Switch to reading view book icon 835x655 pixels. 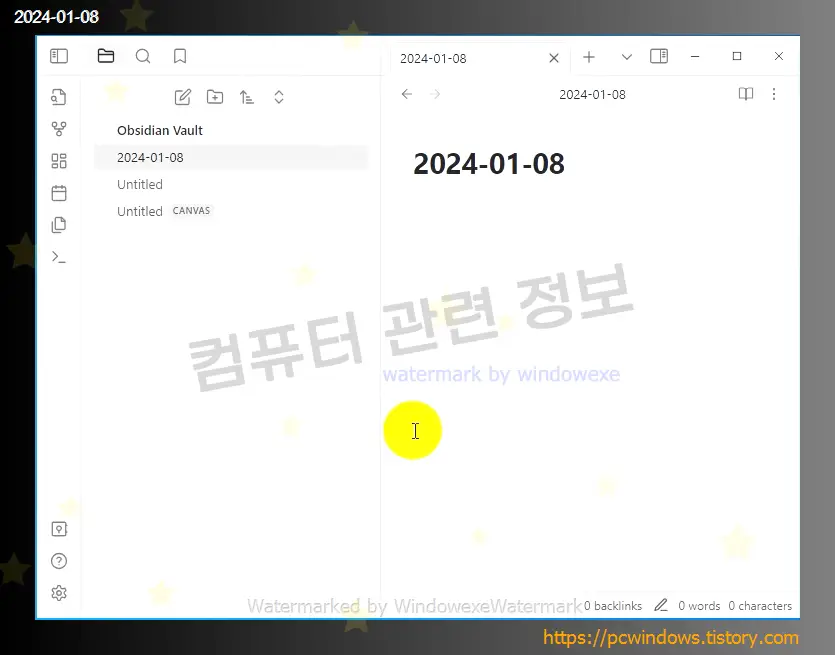point(746,94)
